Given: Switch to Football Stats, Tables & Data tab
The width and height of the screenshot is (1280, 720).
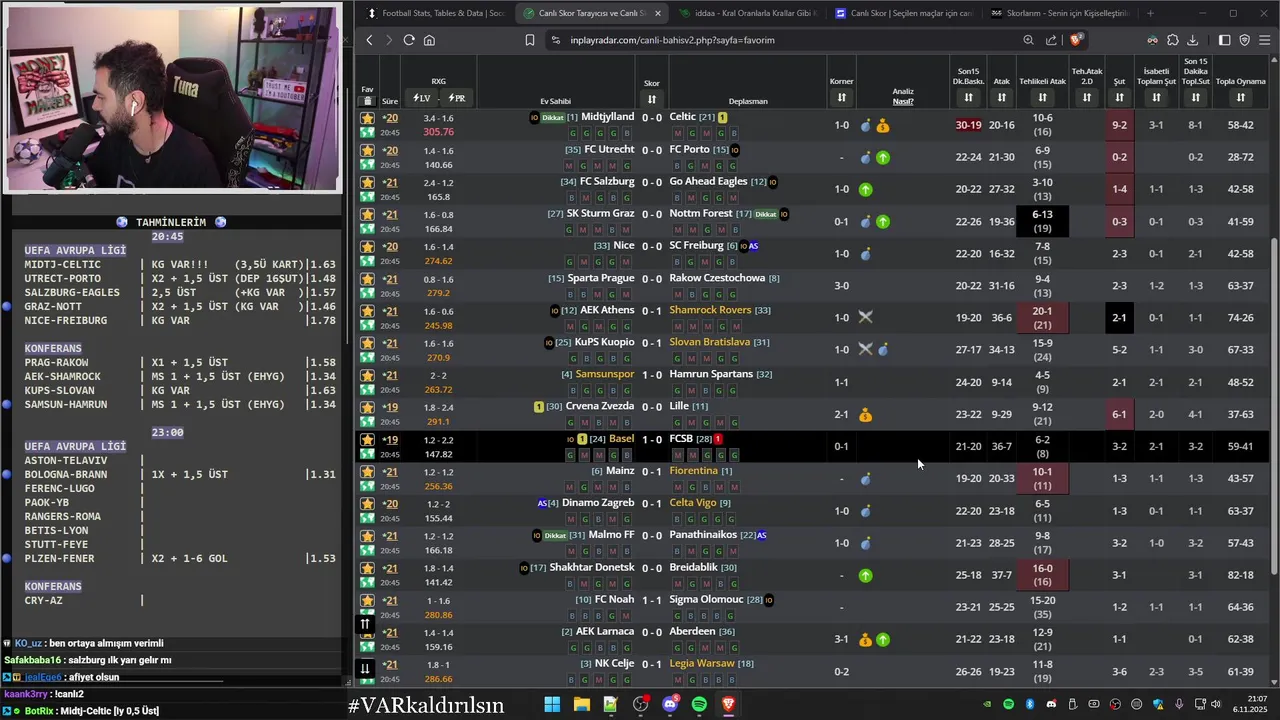Looking at the screenshot, I should [436, 13].
